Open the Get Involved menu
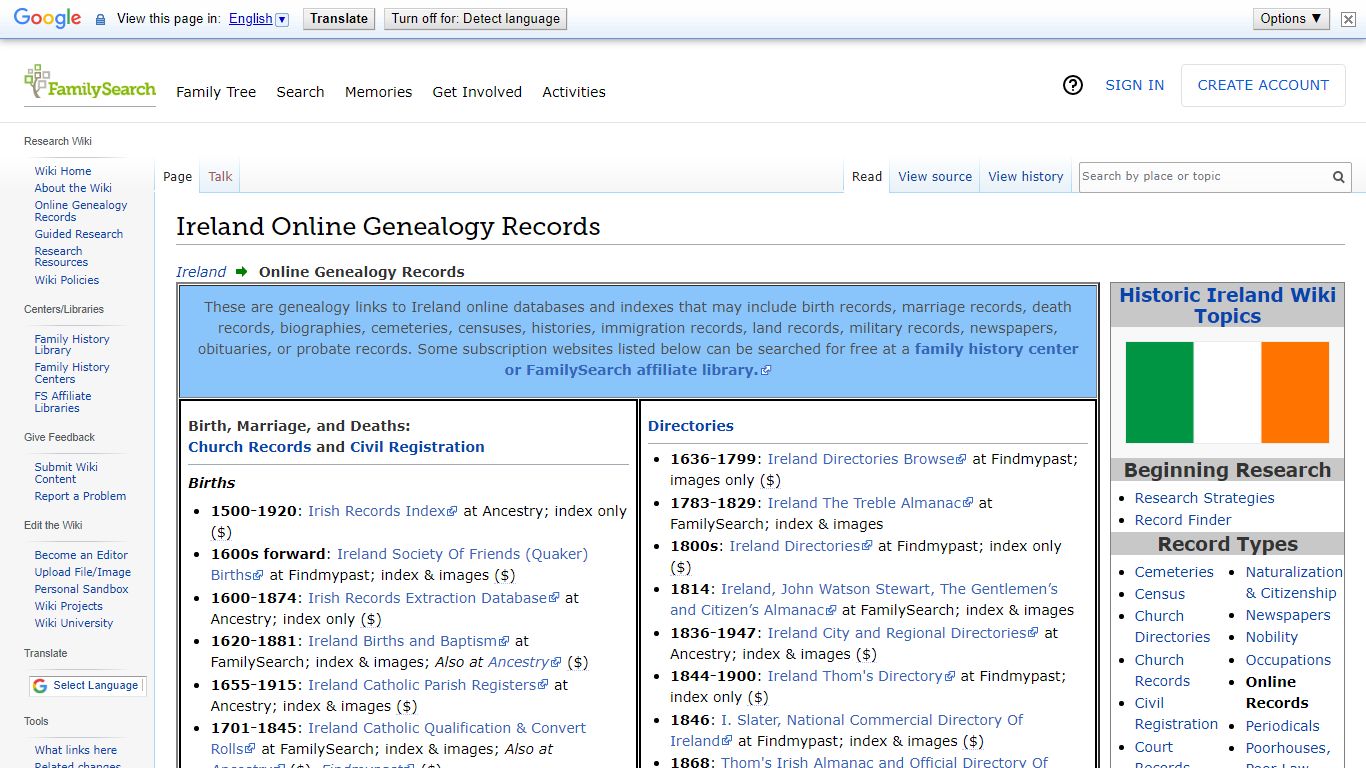 pos(477,92)
